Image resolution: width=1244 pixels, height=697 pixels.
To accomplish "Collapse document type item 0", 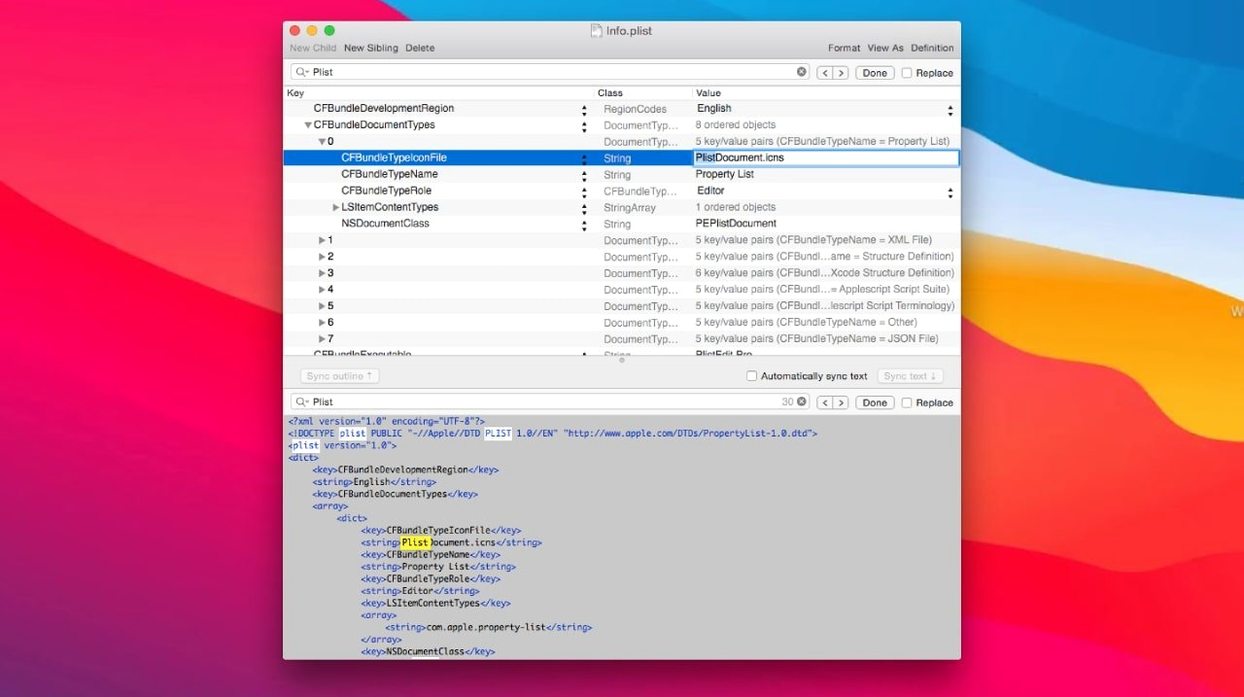I will coord(322,142).
